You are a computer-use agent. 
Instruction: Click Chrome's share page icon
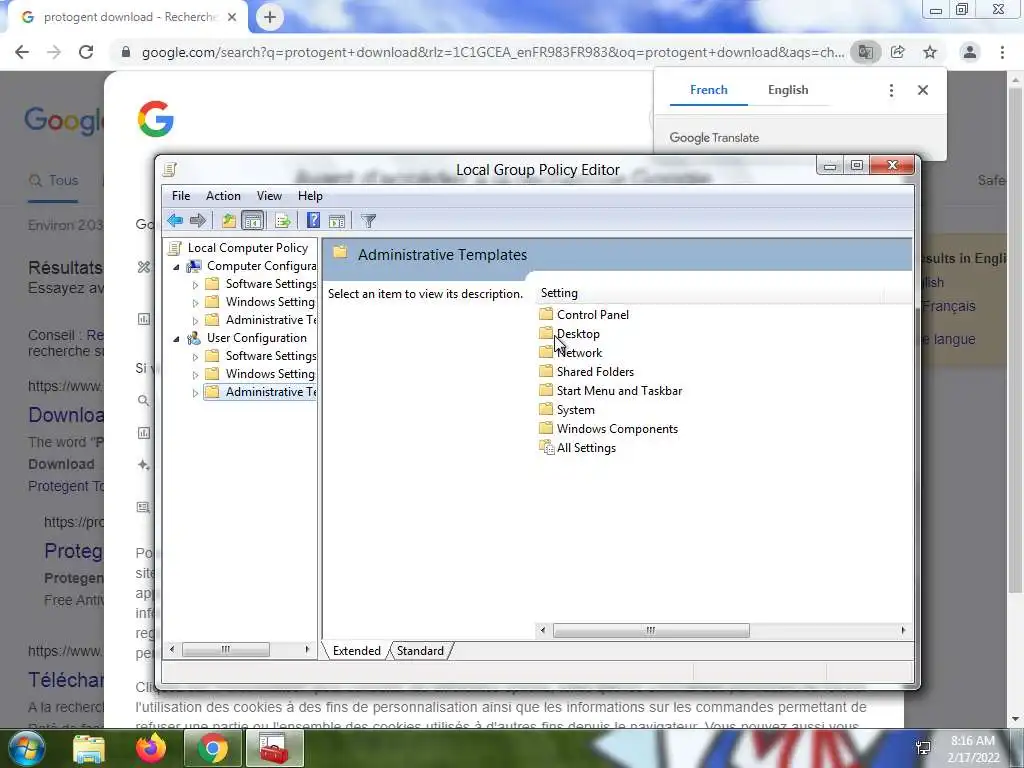[898, 52]
